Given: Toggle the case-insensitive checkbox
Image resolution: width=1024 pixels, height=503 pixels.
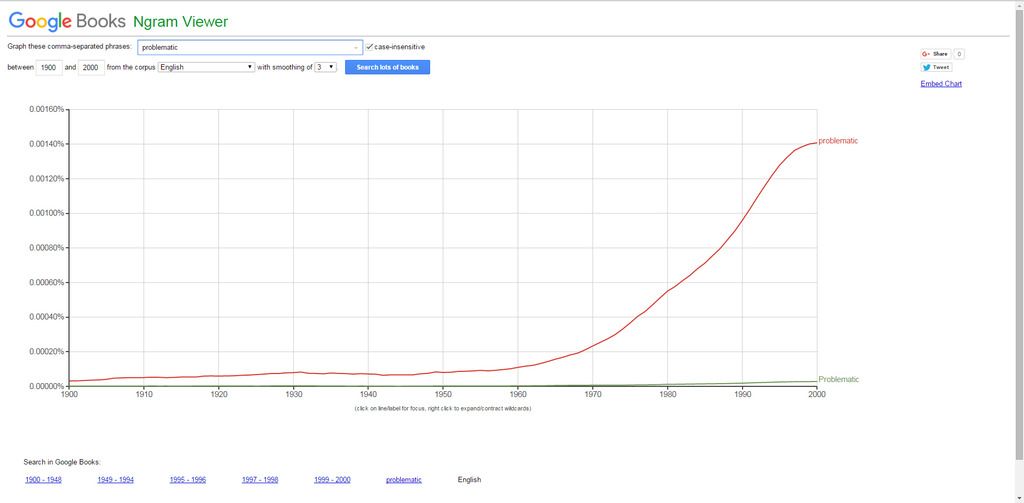Looking at the screenshot, I should (x=370, y=47).
